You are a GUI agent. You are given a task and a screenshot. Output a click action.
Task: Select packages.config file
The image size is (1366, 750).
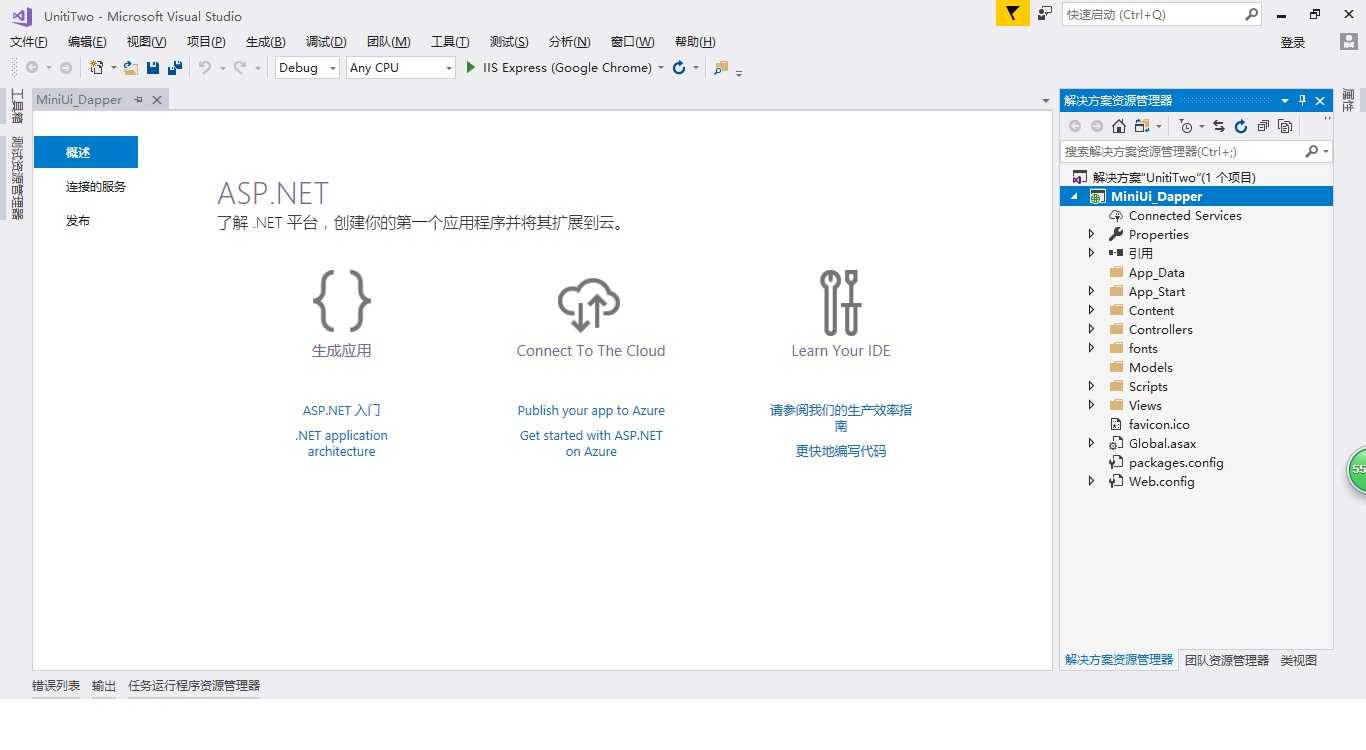coord(1176,462)
